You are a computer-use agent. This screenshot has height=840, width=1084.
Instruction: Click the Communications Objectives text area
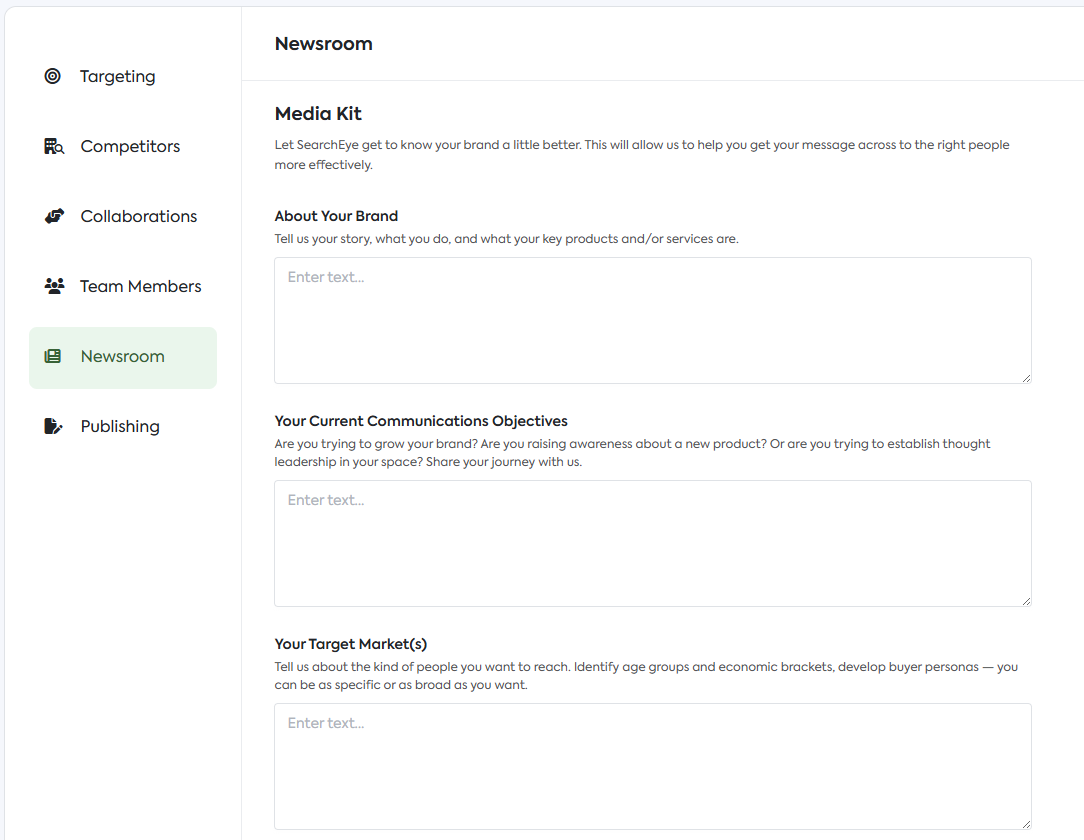click(652, 543)
